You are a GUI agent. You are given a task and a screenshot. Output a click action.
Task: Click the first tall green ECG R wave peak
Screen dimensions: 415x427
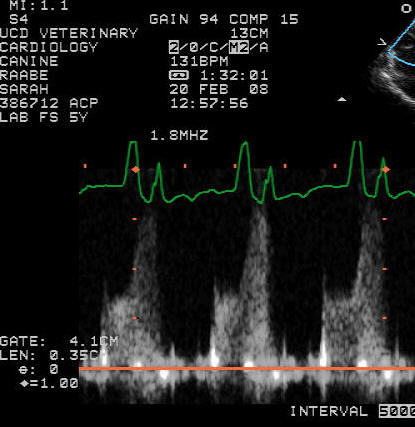(133, 143)
